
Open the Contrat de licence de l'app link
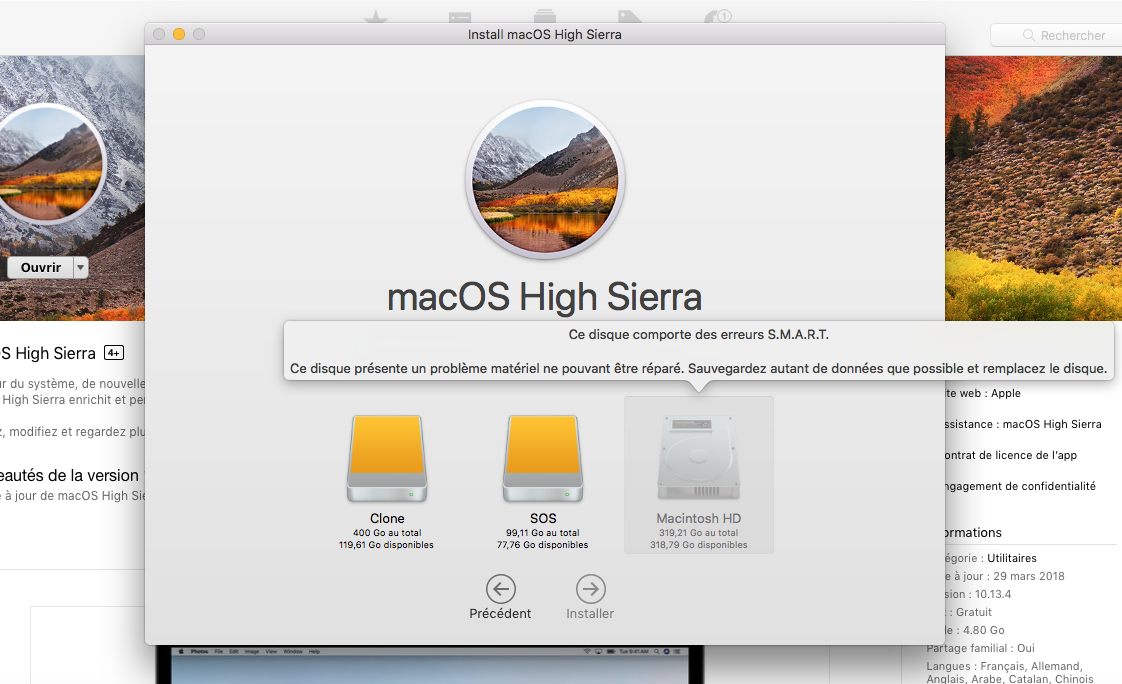1010,455
